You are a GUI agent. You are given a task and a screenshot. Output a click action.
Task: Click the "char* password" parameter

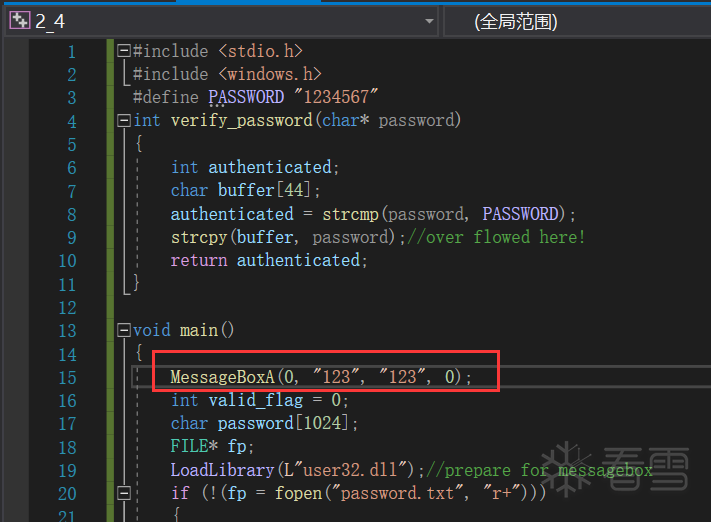(x=388, y=121)
